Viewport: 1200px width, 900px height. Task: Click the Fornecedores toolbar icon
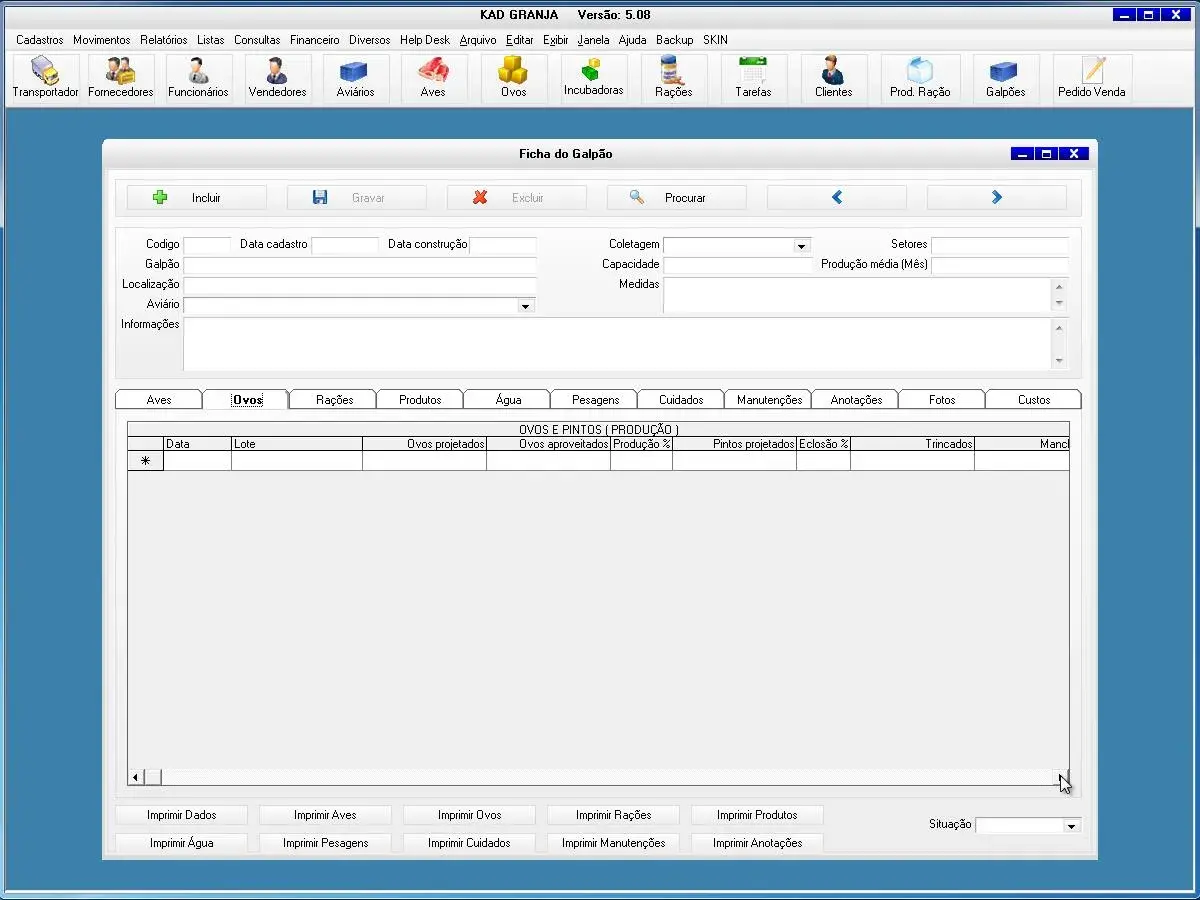[x=121, y=78]
